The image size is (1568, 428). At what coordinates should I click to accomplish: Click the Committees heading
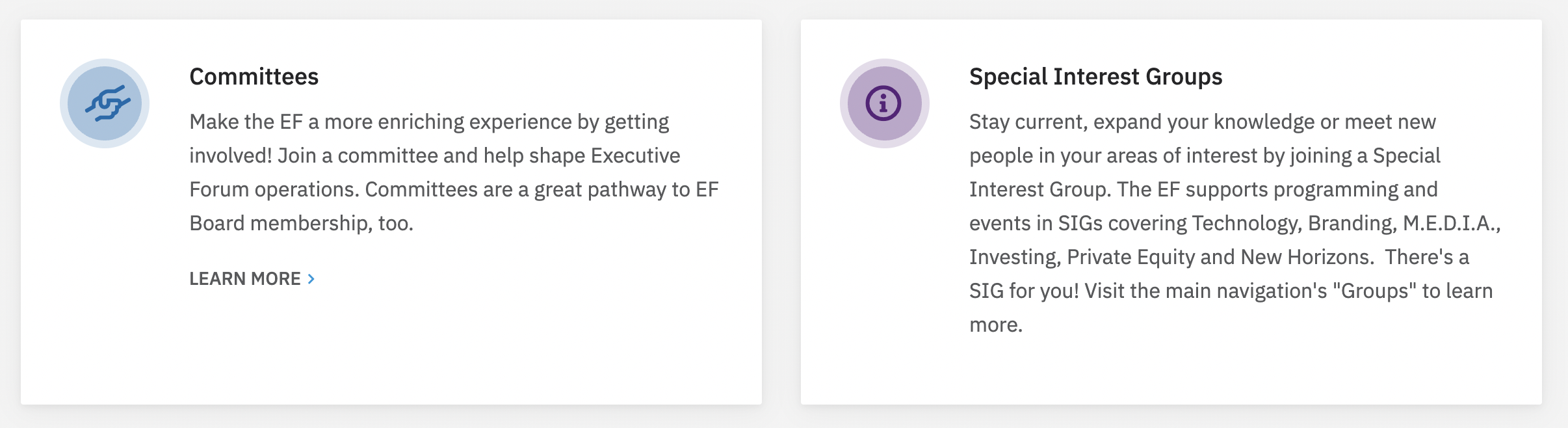254,77
